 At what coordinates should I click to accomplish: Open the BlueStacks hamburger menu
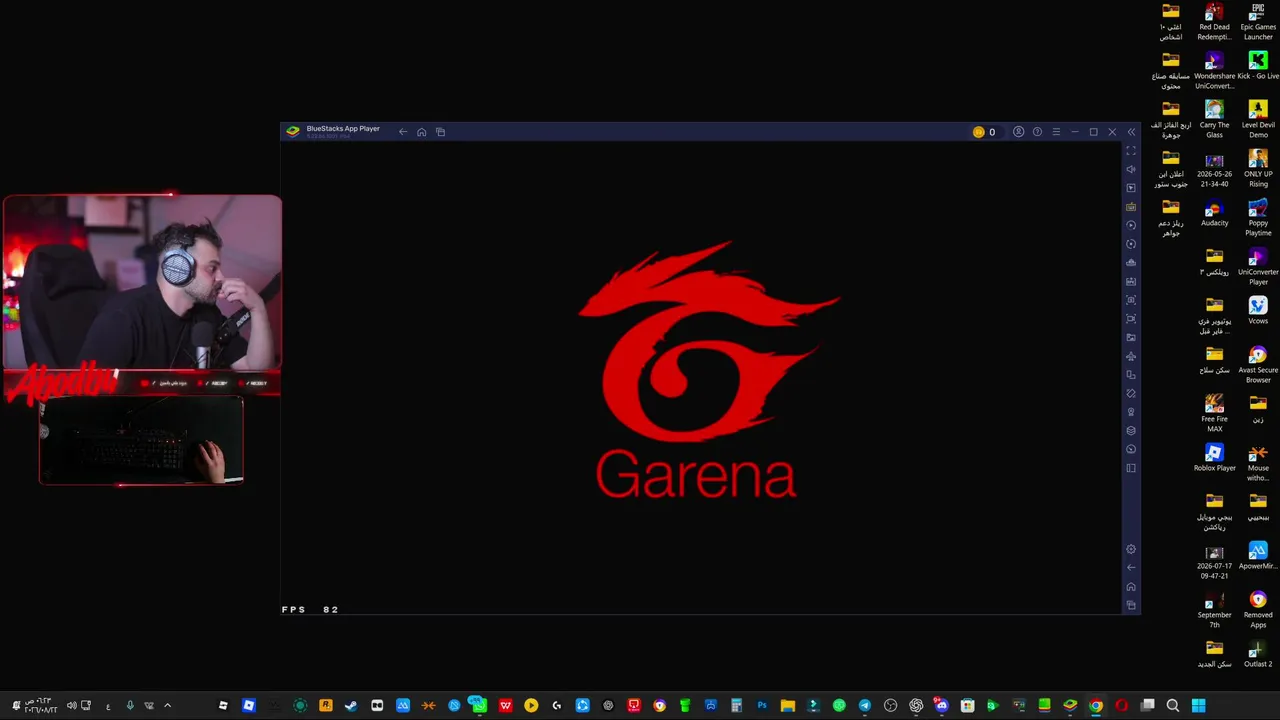point(1056,132)
